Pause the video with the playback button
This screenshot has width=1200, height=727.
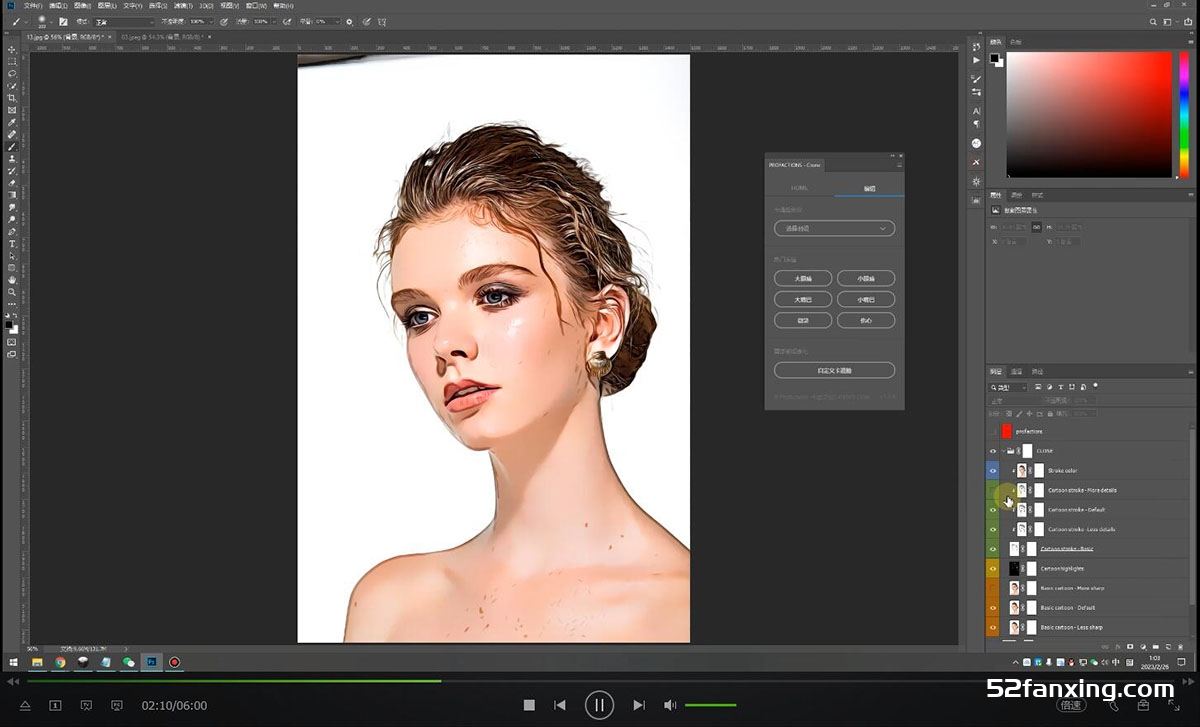(x=598, y=705)
